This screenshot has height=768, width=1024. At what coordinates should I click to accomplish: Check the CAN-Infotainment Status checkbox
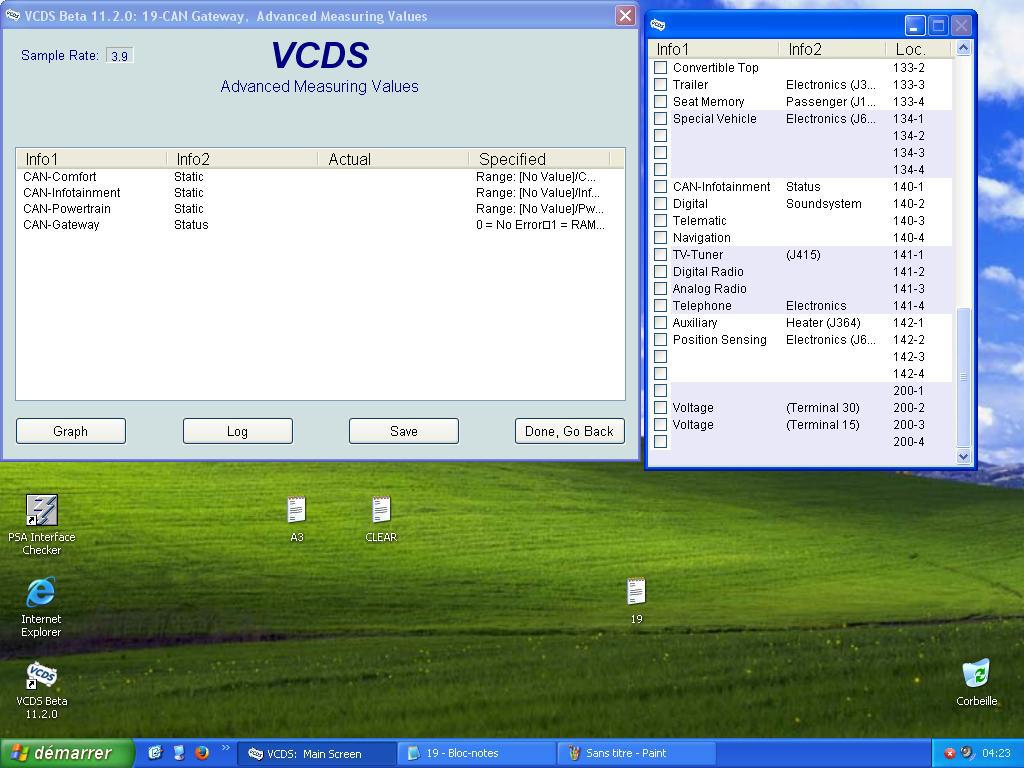pos(660,186)
